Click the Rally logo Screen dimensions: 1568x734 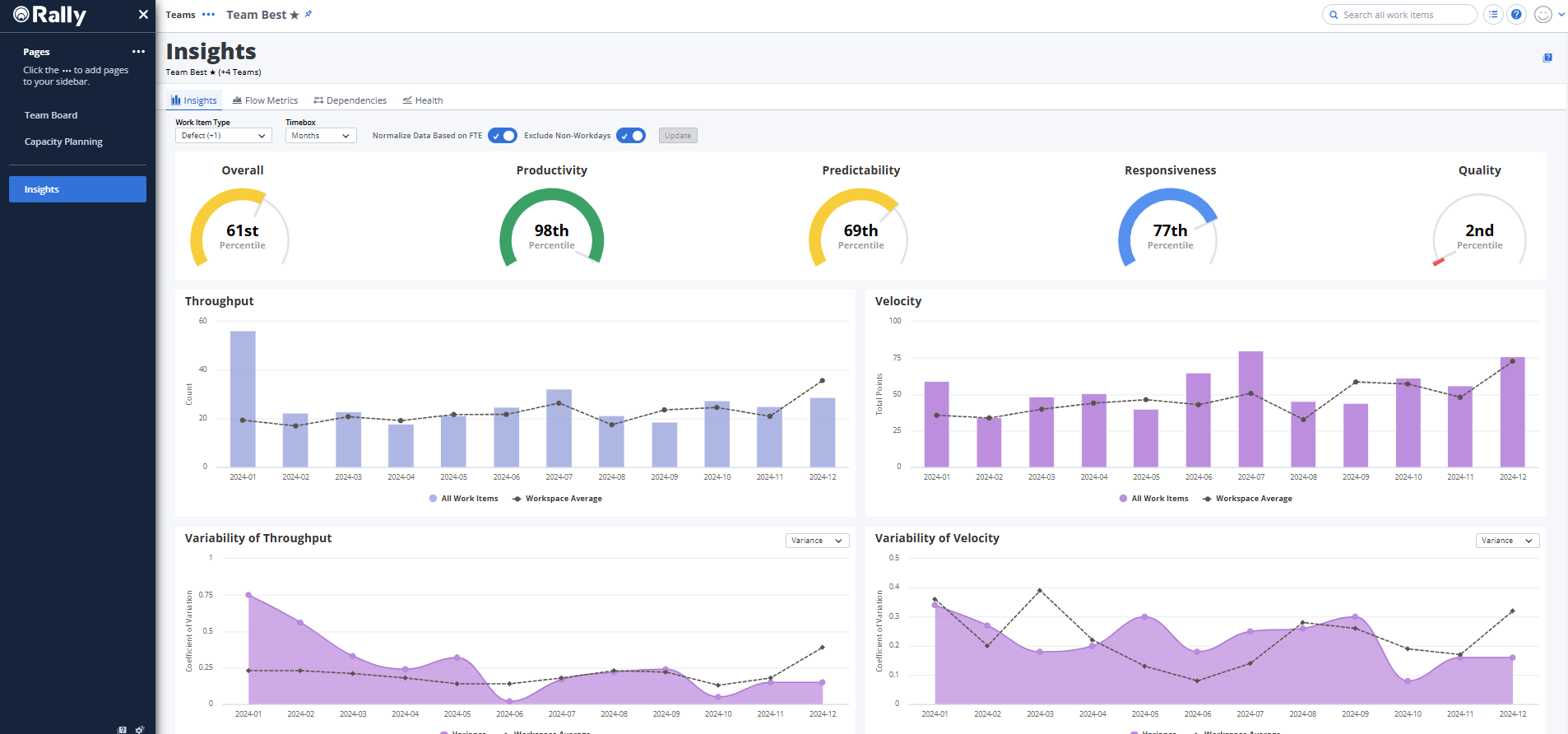point(50,15)
